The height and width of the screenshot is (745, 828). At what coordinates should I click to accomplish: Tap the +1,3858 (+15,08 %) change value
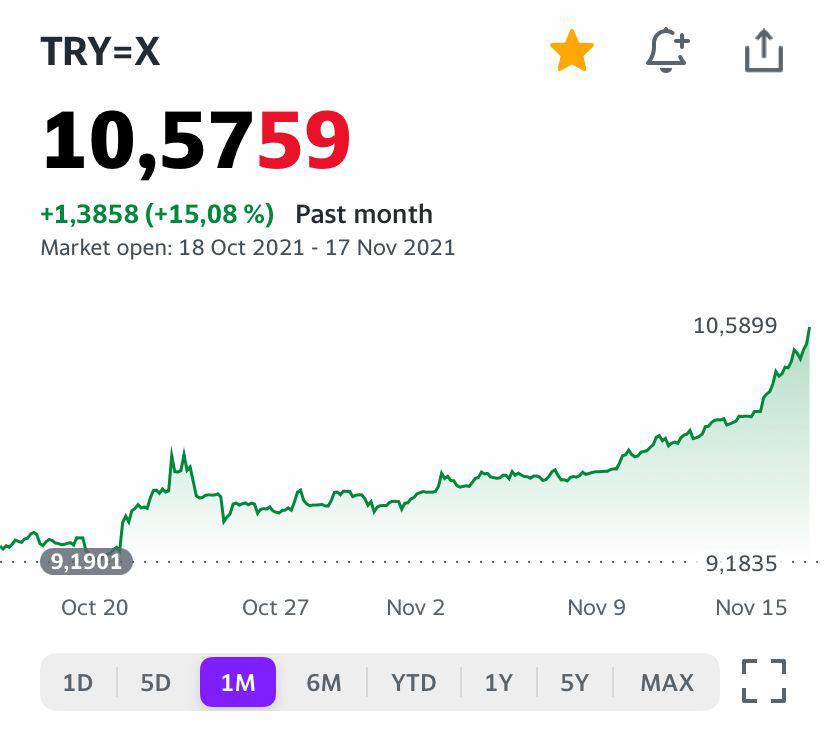[x=157, y=214]
